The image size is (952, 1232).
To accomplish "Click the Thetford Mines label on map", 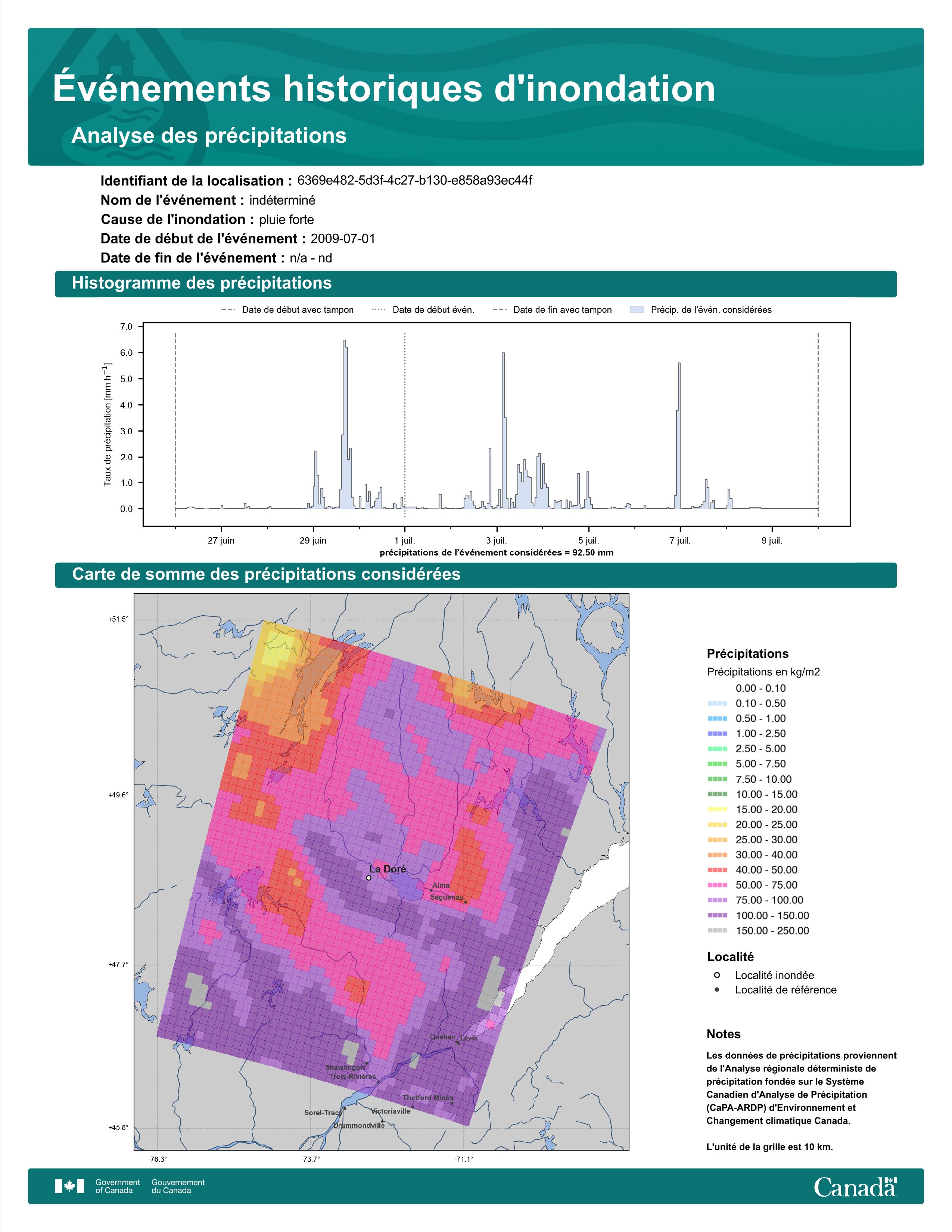I will (x=428, y=1098).
